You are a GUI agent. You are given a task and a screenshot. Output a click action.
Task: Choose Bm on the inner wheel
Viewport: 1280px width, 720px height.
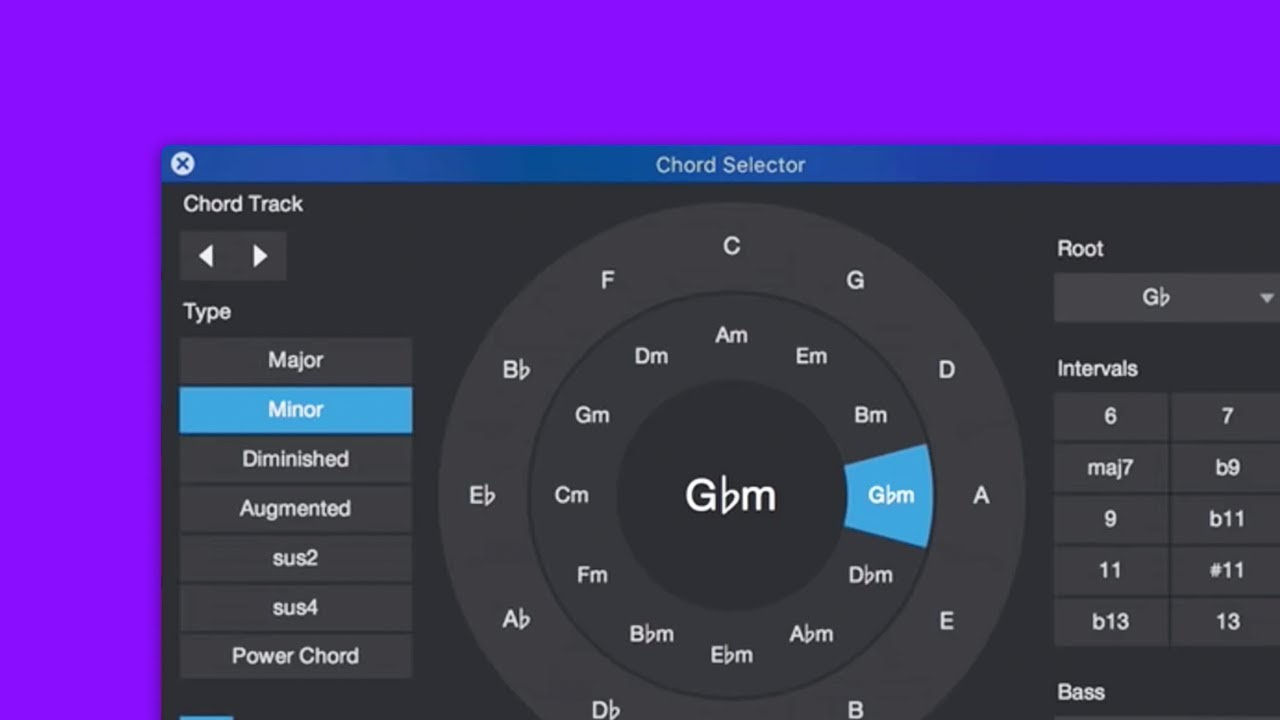pos(870,415)
